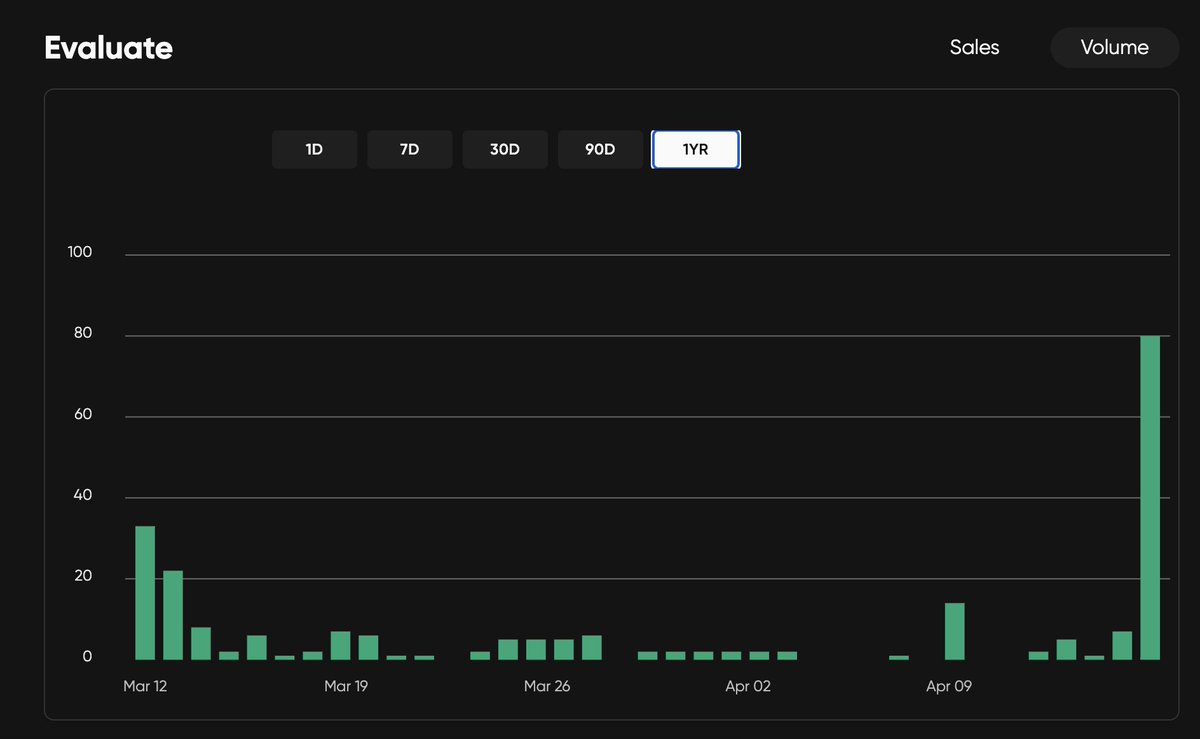This screenshot has width=1200, height=739.
Task: Choose the 30D time range
Action: click(x=505, y=150)
